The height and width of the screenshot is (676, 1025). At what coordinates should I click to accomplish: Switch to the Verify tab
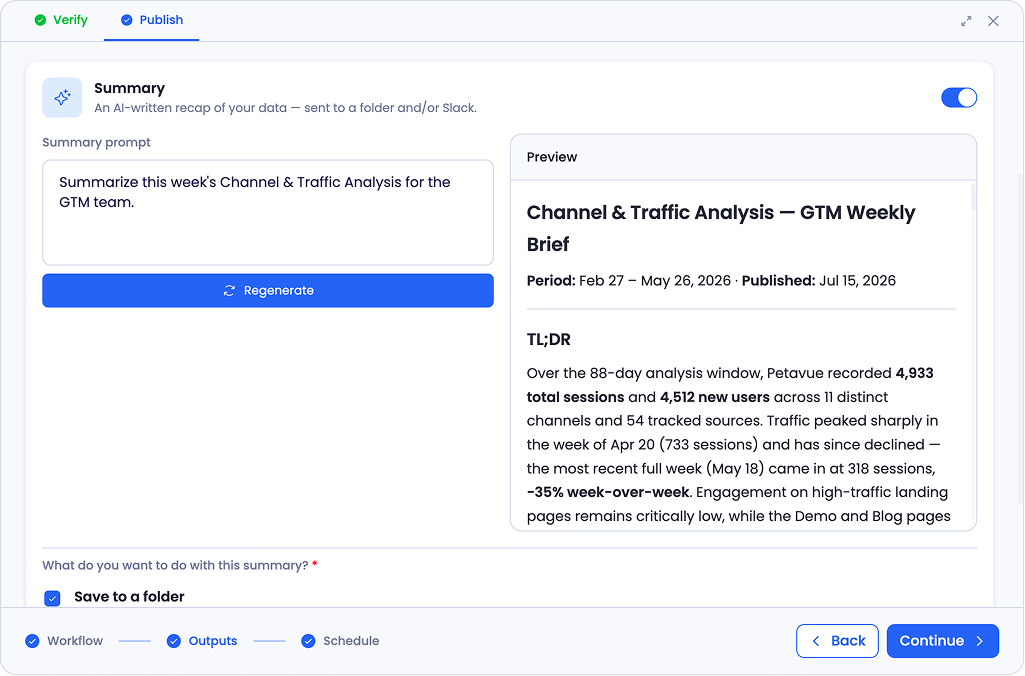pyautogui.click(x=61, y=20)
